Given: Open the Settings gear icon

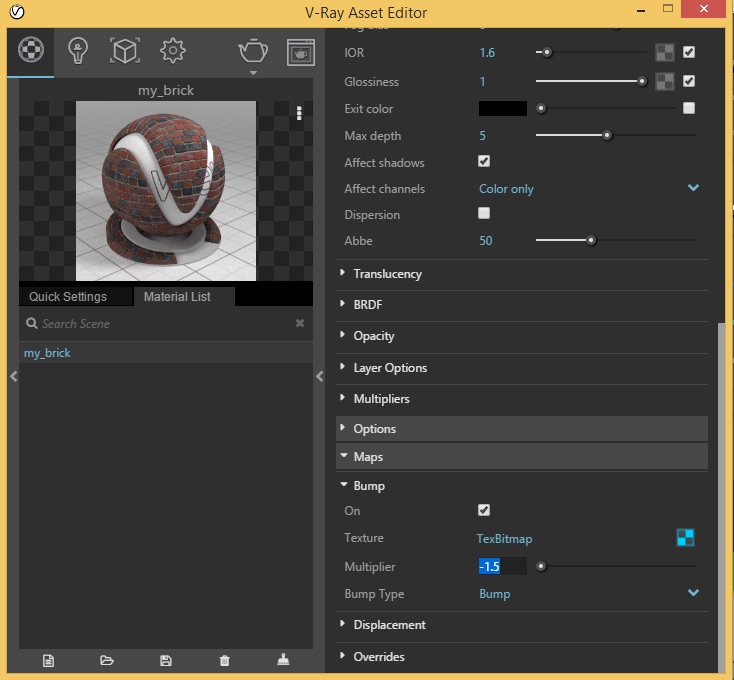Looking at the screenshot, I should coord(172,50).
